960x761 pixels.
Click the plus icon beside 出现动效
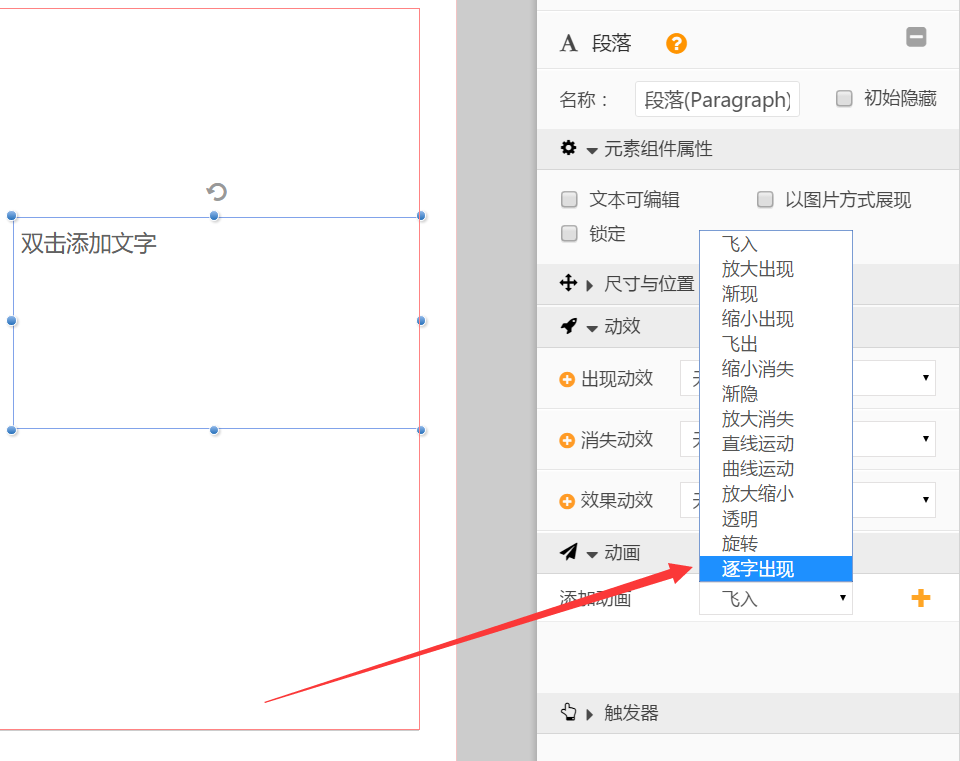coord(567,380)
